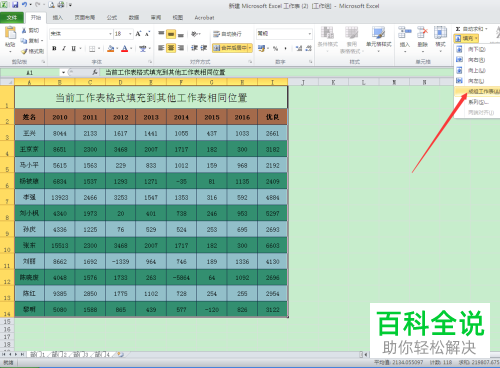The image size is (500, 368).
Task: Click the decrease indent icon
Action: (194, 48)
